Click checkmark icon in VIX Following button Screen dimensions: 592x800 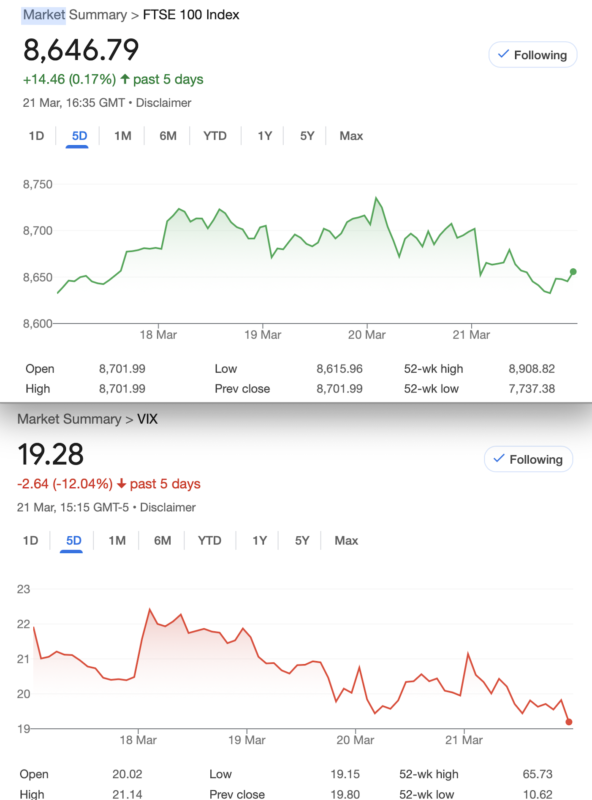pyautogui.click(x=499, y=459)
